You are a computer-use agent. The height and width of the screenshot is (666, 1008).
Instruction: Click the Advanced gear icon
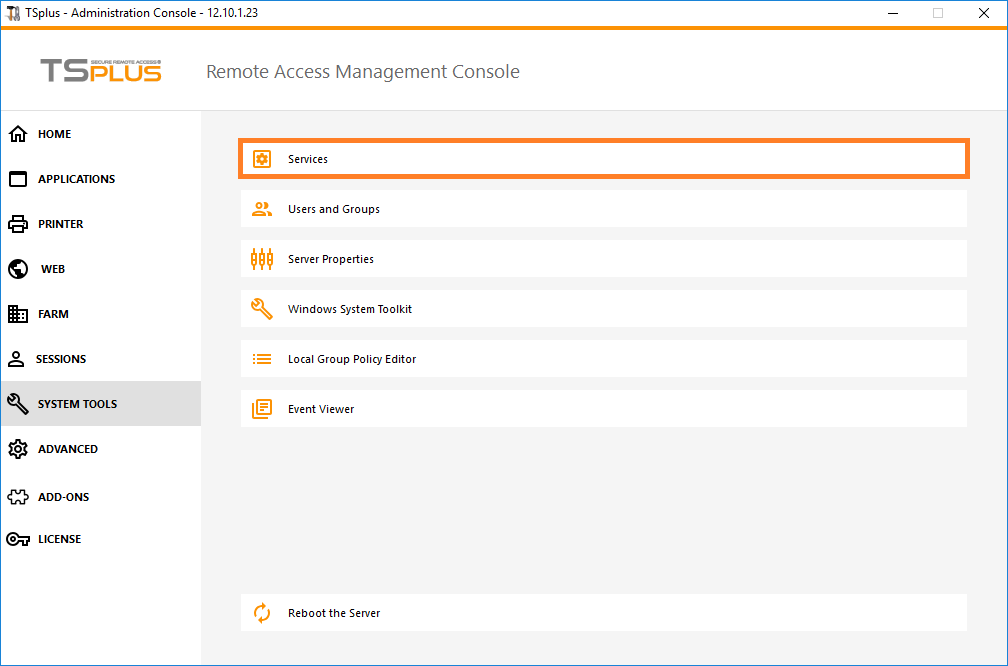pyautogui.click(x=17, y=449)
